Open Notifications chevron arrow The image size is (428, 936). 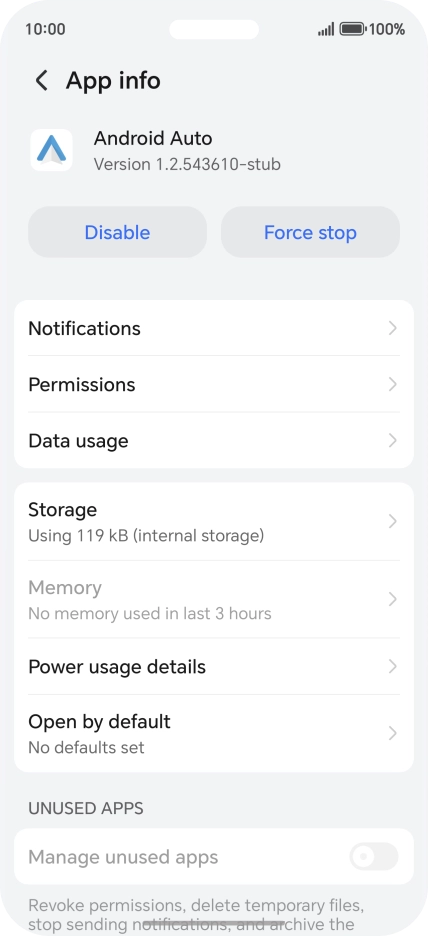pyautogui.click(x=392, y=328)
